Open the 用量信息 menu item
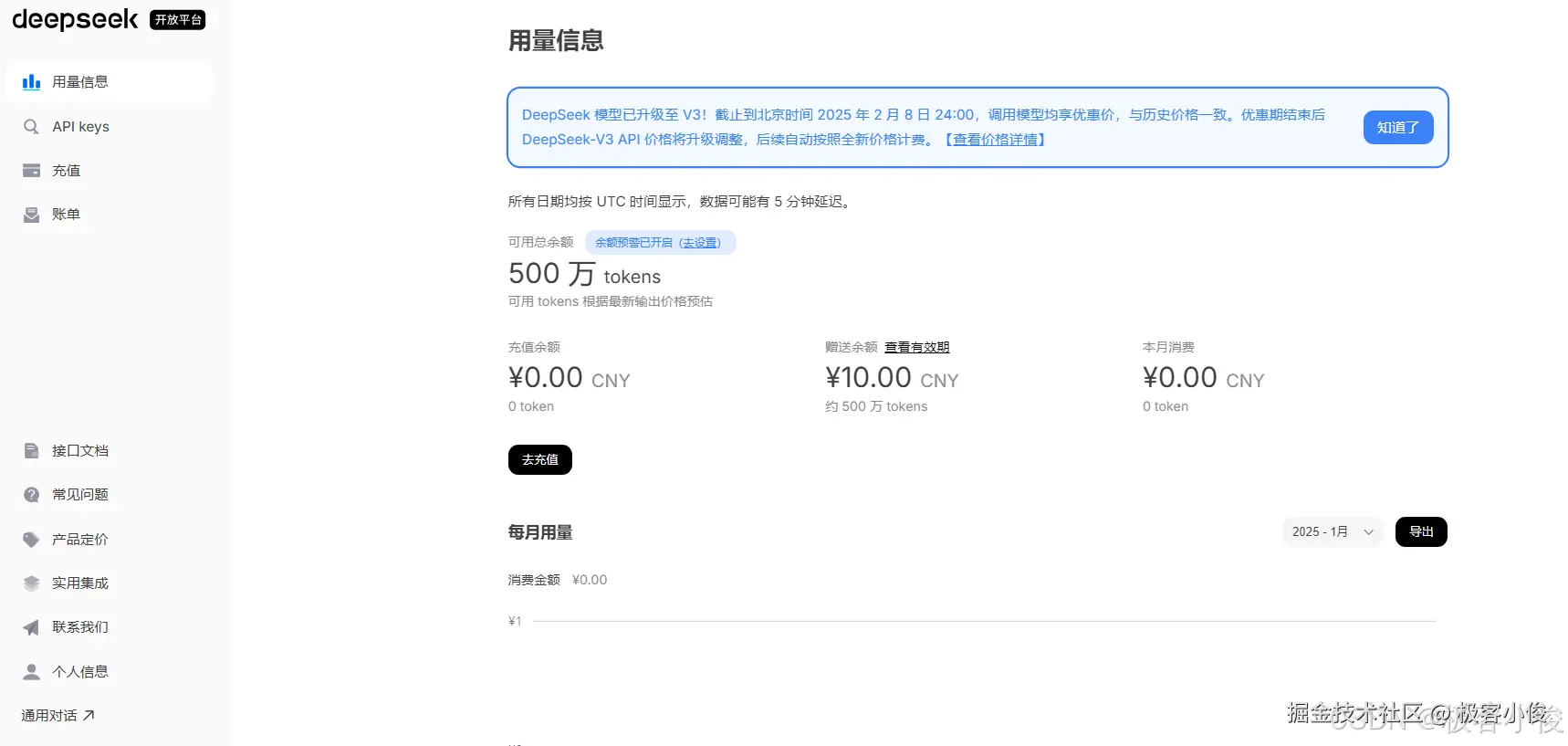The height and width of the screenshot is (746, 1568). [110, 82]
